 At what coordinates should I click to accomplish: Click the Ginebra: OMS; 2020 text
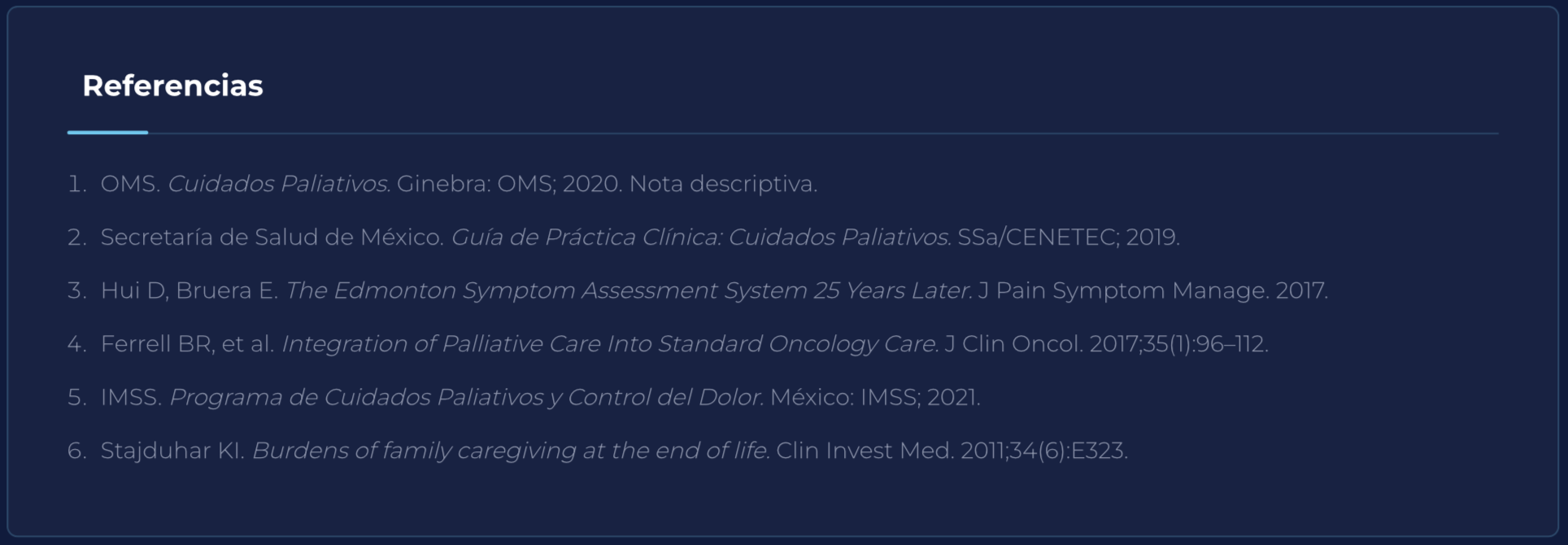point(510,184)
